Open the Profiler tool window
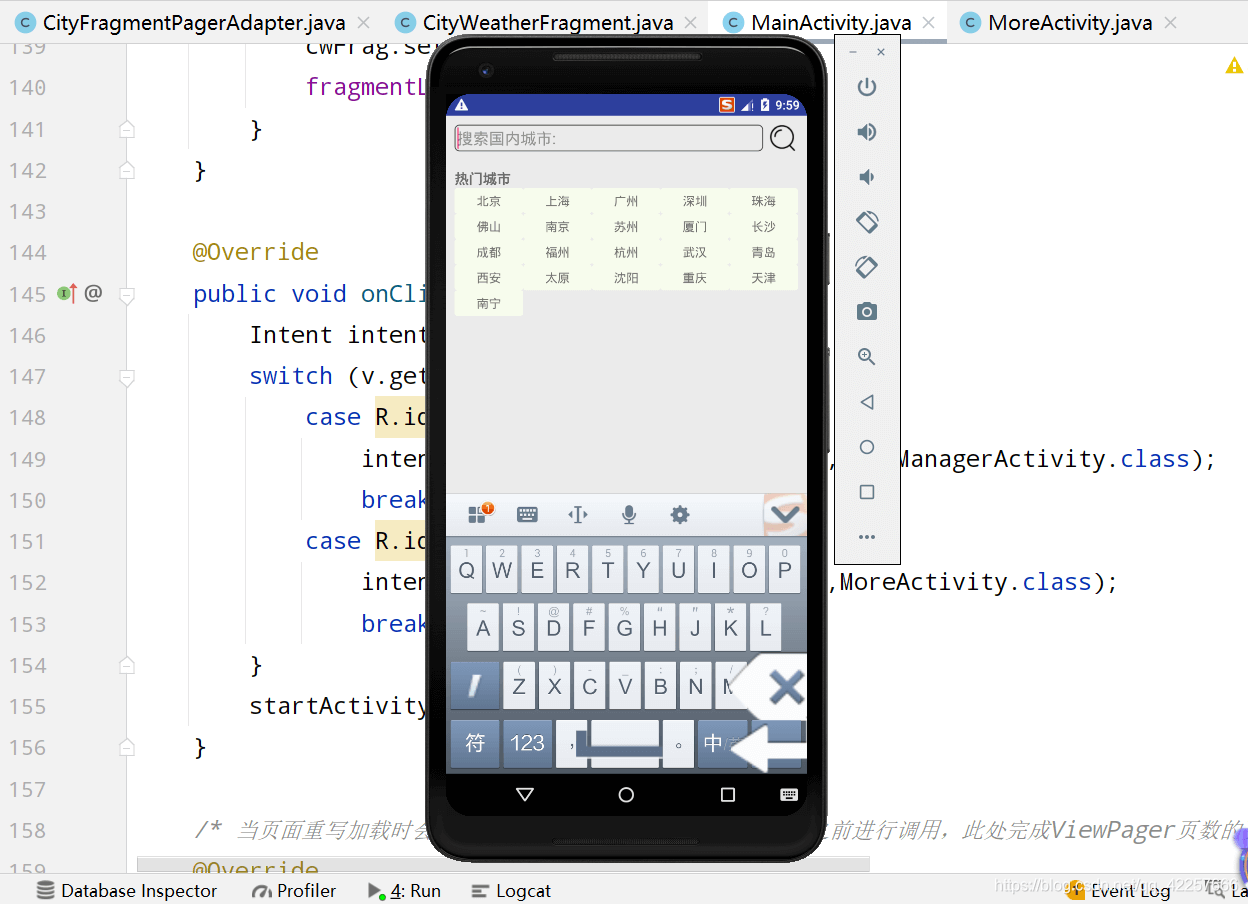The height and width of the screenshot is (904, 1248). click(293, 890)
